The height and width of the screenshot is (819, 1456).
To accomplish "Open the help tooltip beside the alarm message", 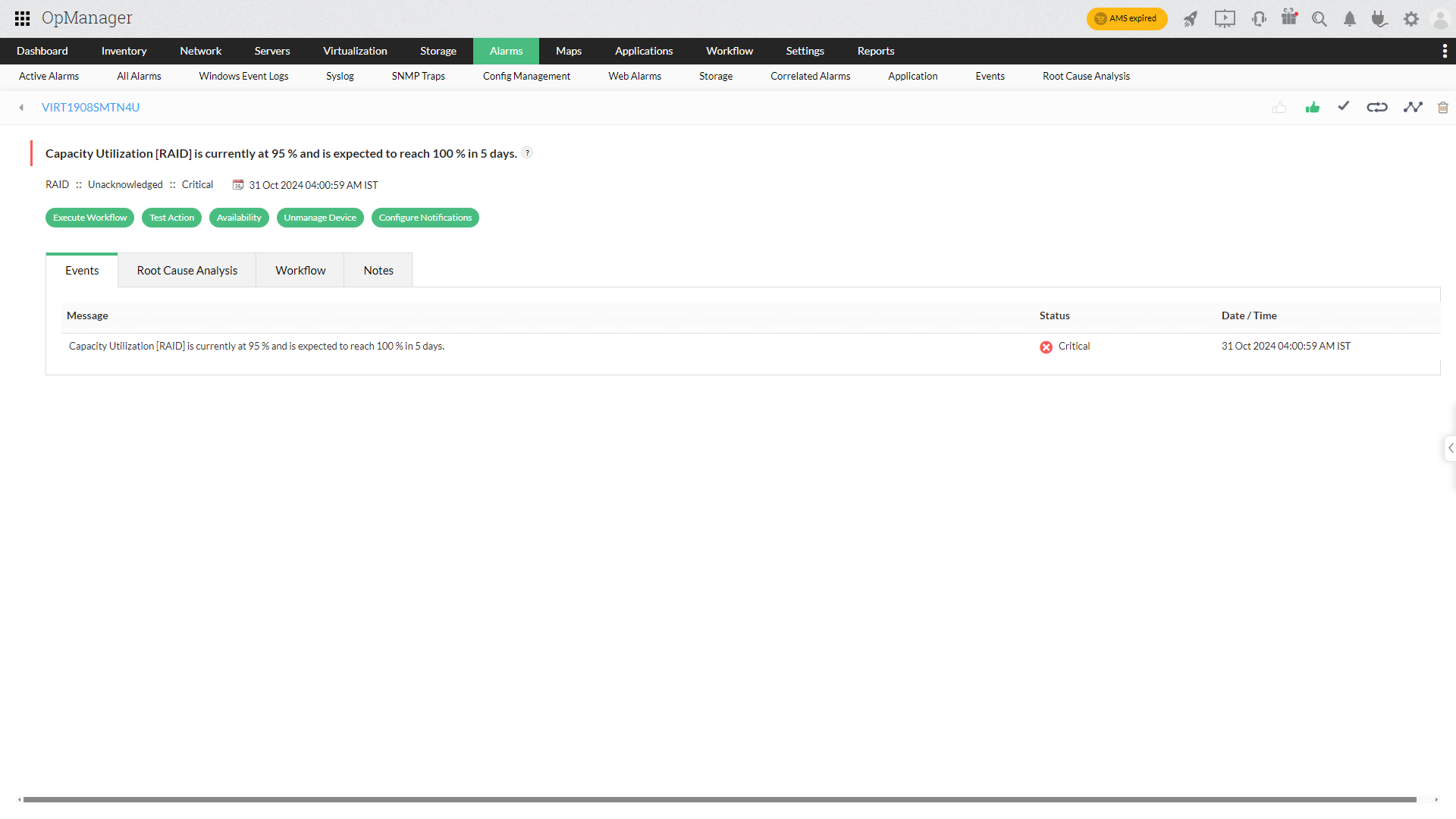I will (526, 152).
